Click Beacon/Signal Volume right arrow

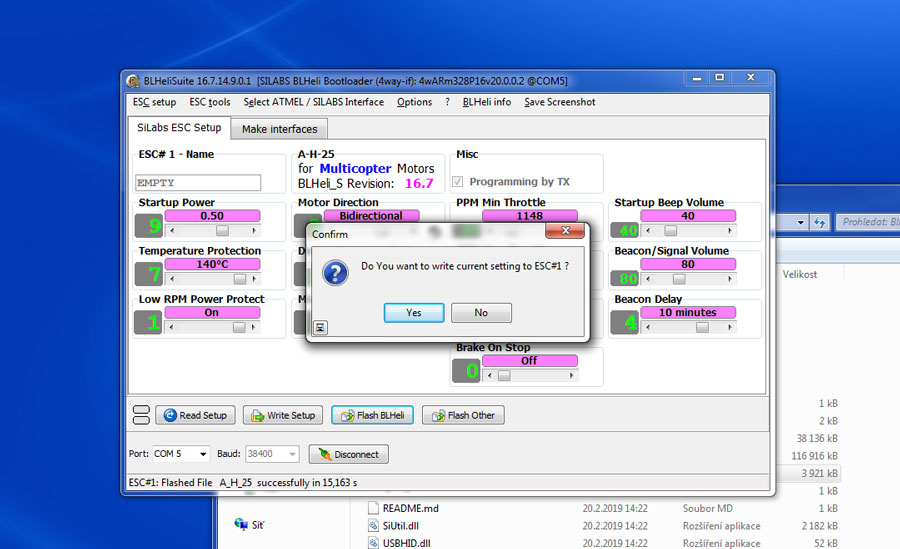(730, 279)
